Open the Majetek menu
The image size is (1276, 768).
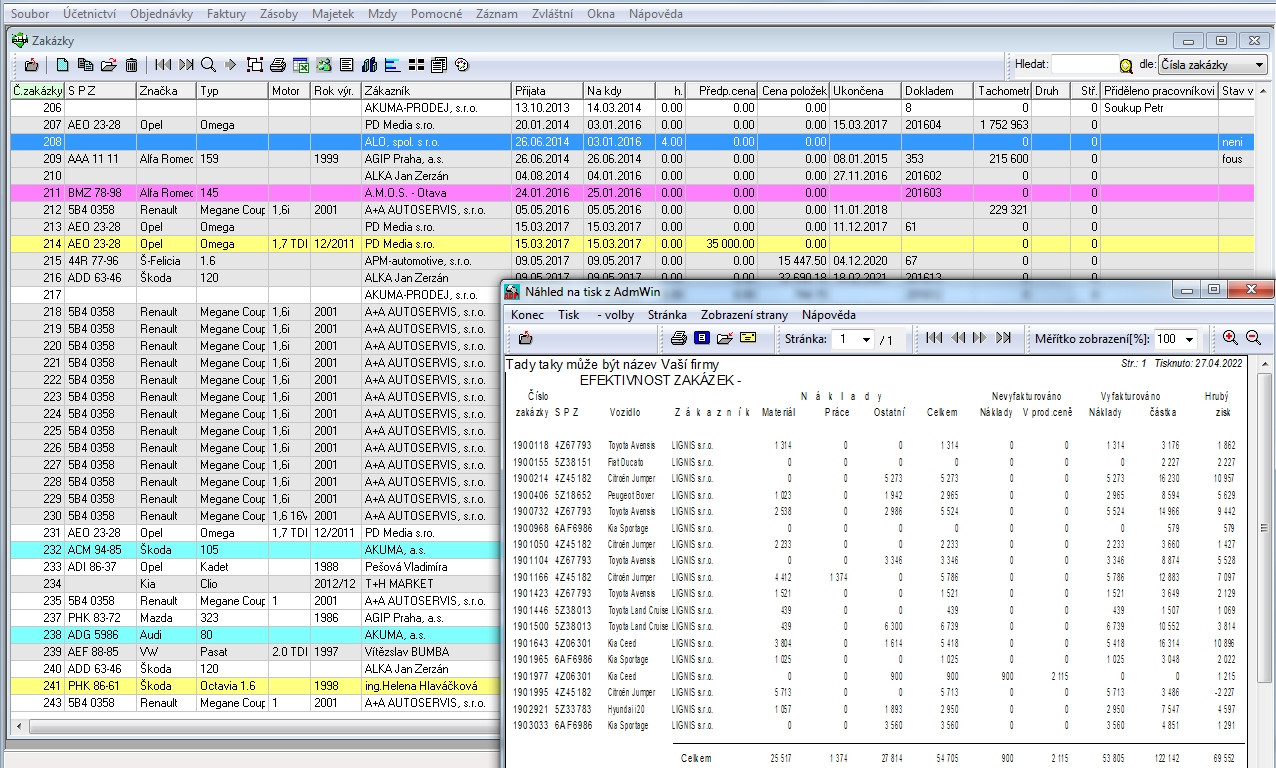(334, 14)
